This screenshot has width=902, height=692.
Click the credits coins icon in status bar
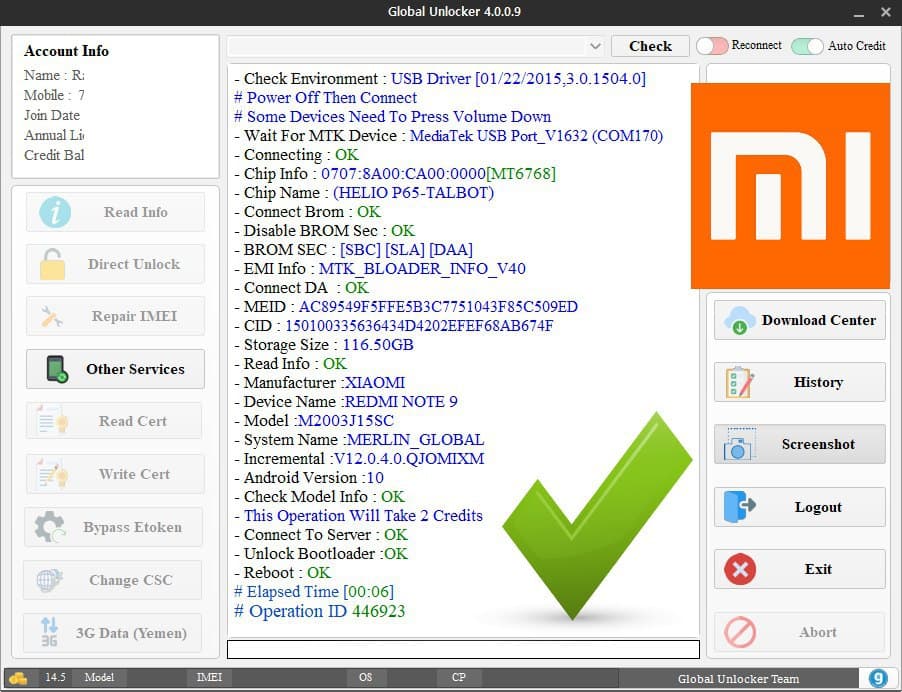tap(19, 678)
